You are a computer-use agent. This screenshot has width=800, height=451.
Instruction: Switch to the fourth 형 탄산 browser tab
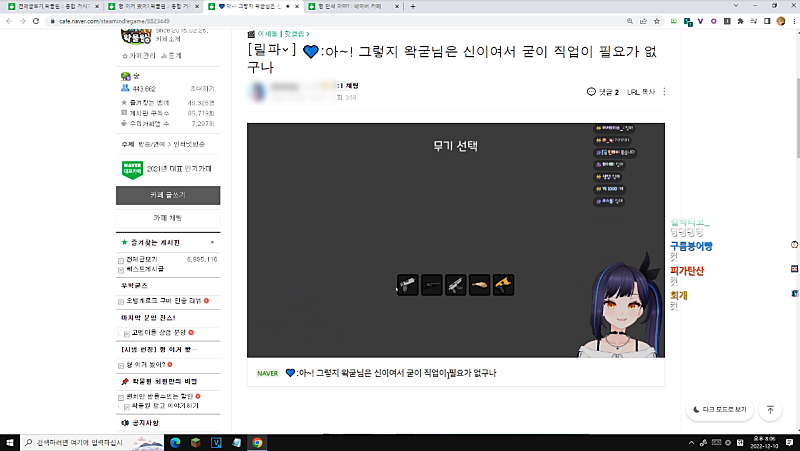(353, 6)
